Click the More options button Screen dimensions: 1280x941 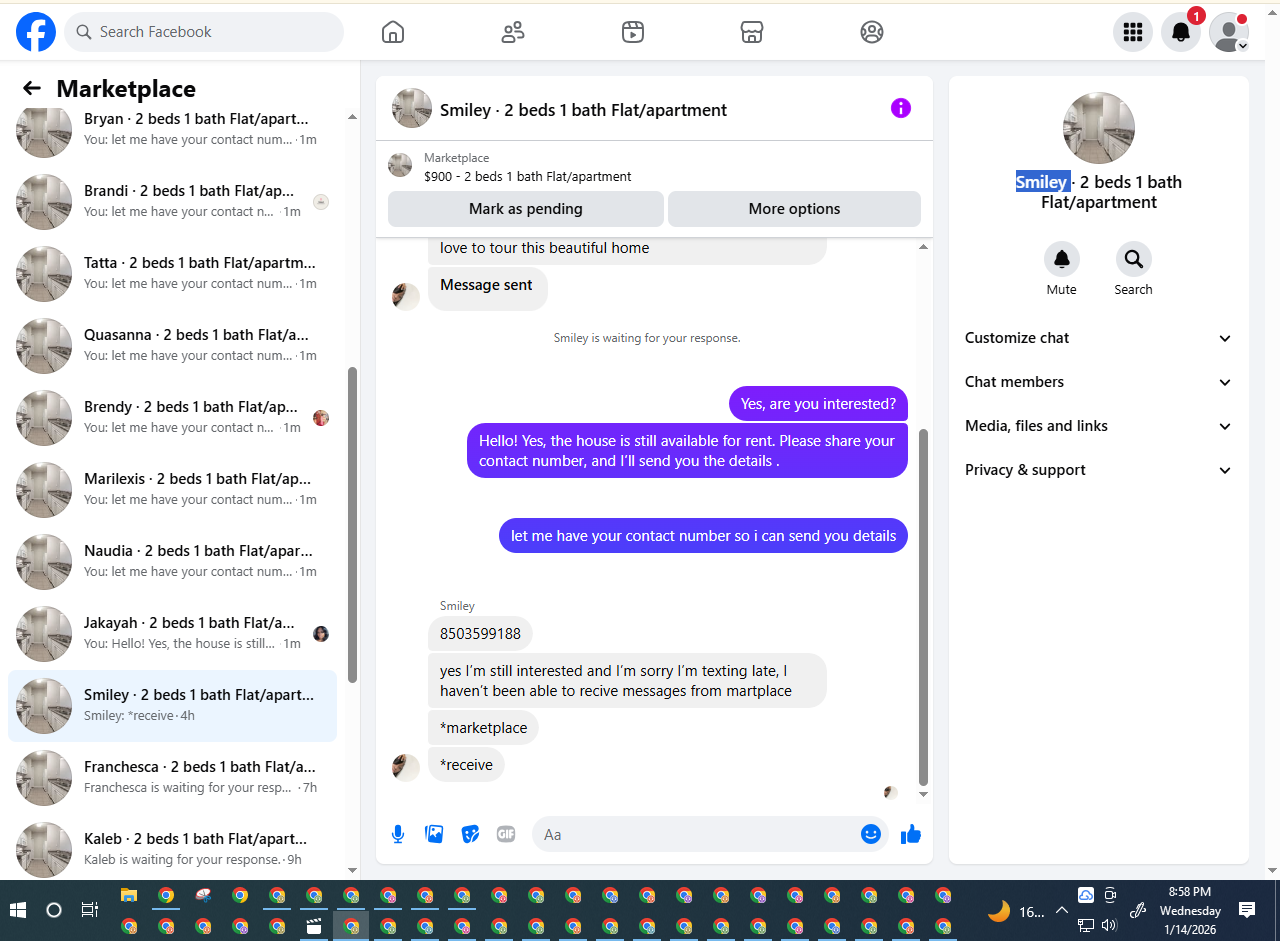point(794,209)
